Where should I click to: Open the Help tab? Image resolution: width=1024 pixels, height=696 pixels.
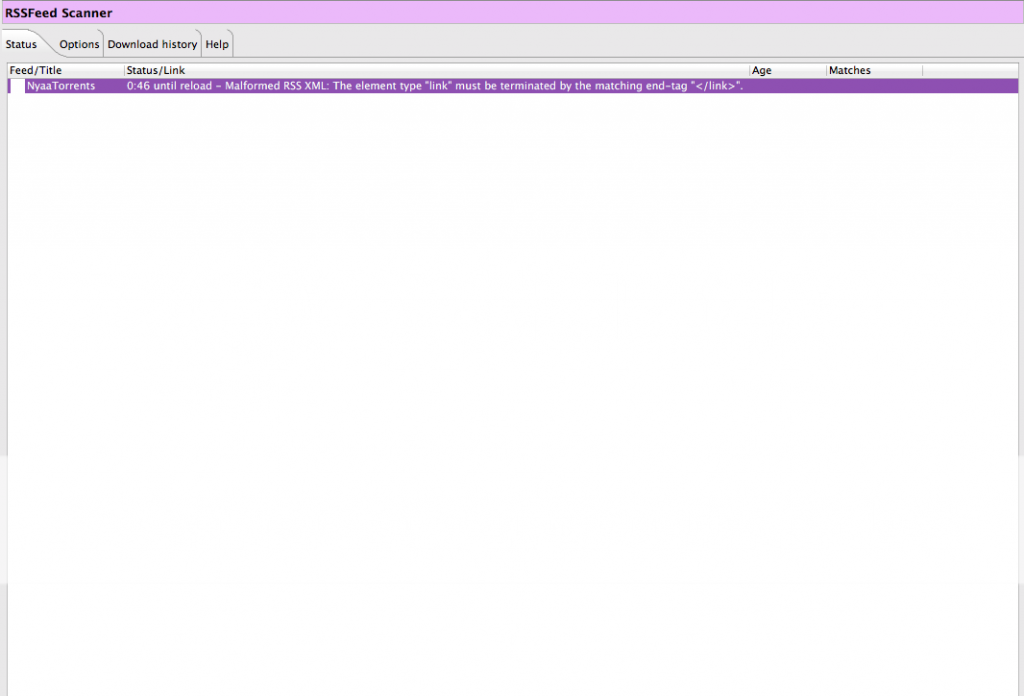tap(217, 44)
